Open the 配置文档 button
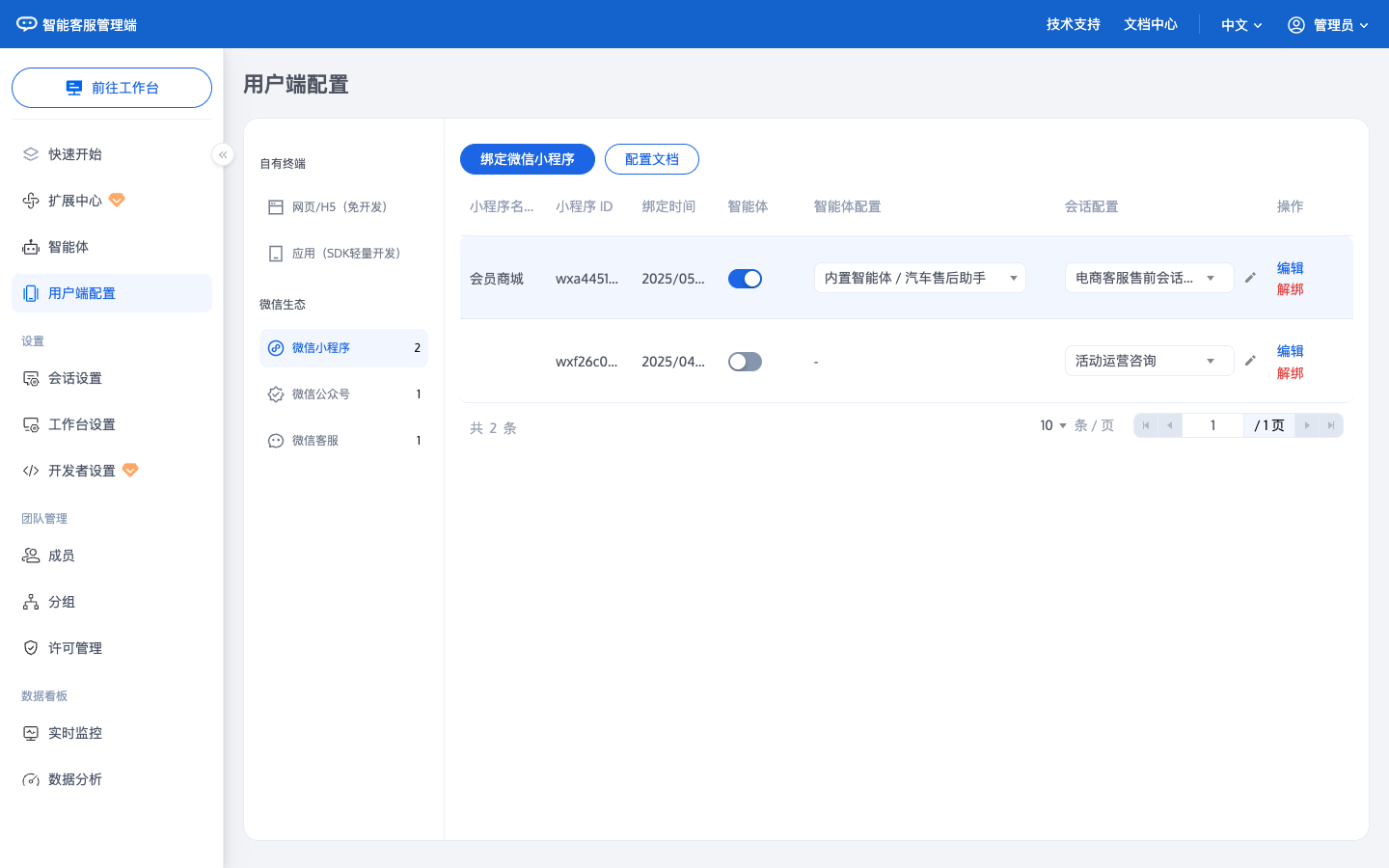This screenshot has width=1389, height=868. 652,159
